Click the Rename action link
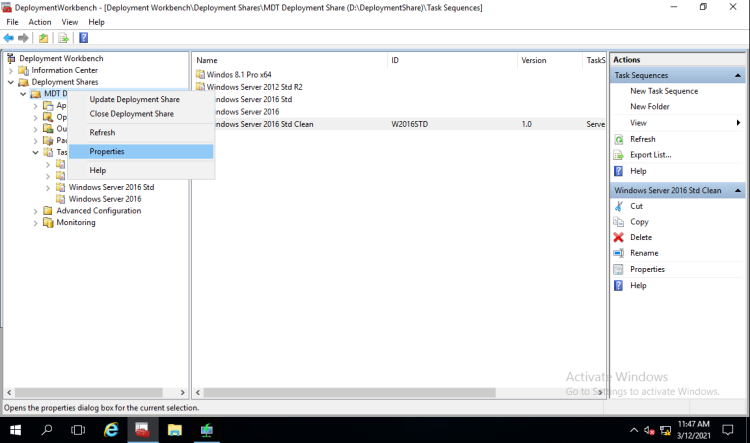The image size is (750, 443). [x=644, y=253]
